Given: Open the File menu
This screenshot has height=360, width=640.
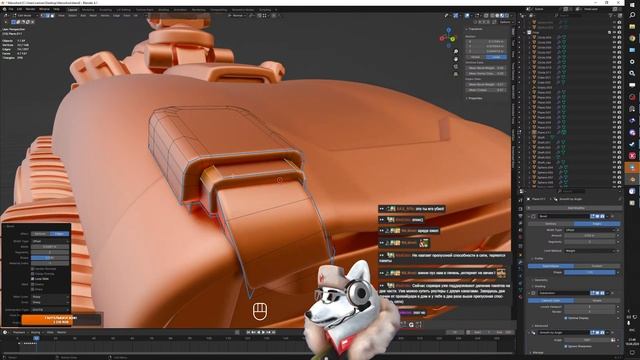Looking at the screenshot, I should (11, 9).
